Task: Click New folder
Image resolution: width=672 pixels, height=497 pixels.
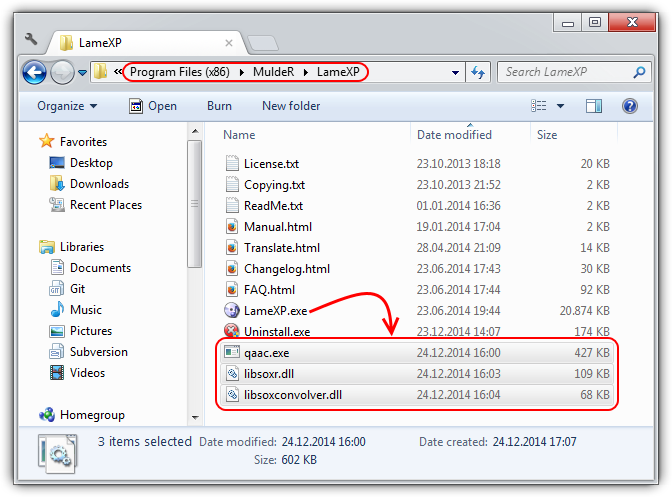Action: [x=291, y=106]
